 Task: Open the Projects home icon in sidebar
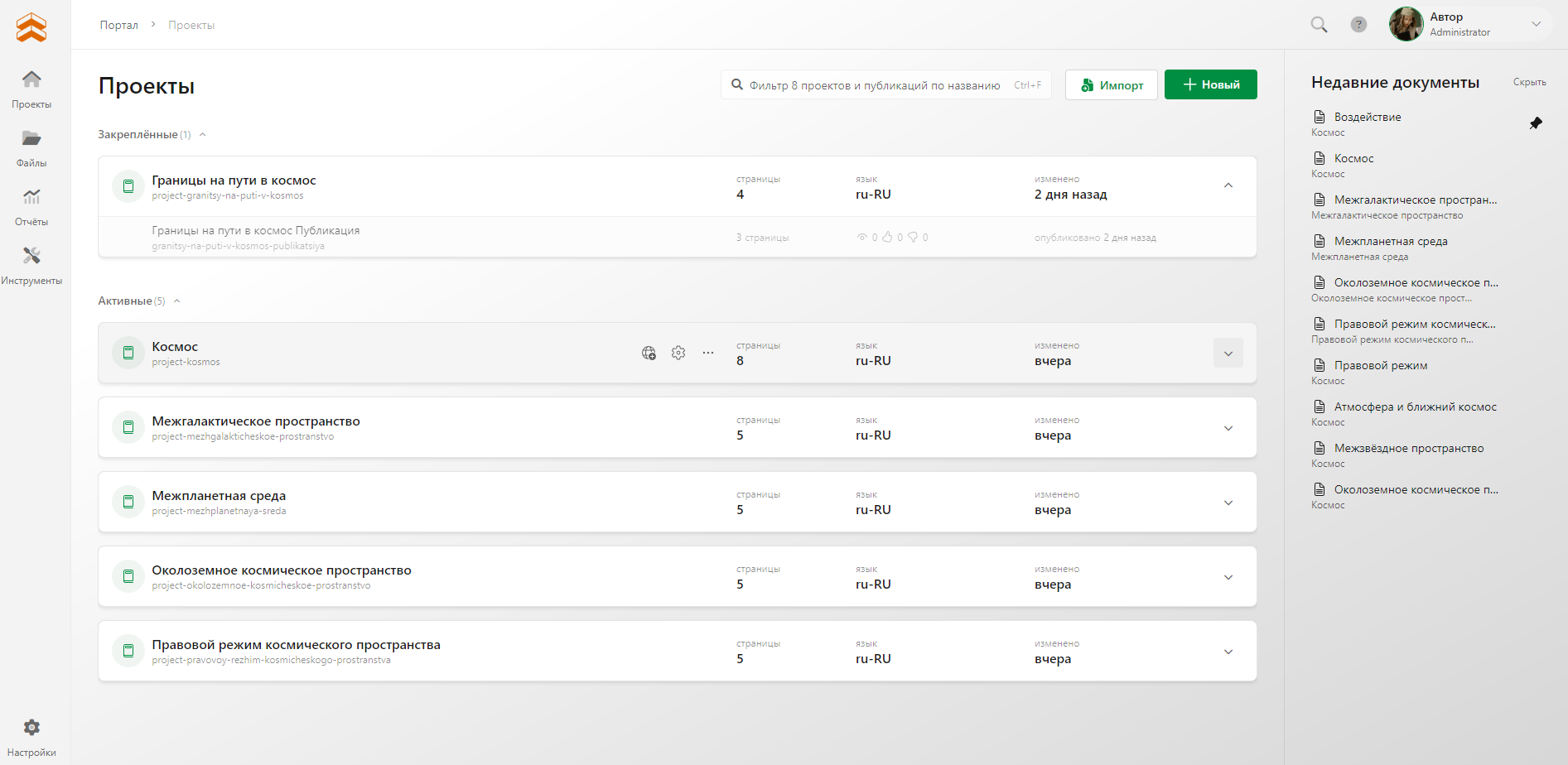click(x=31, y=79)
